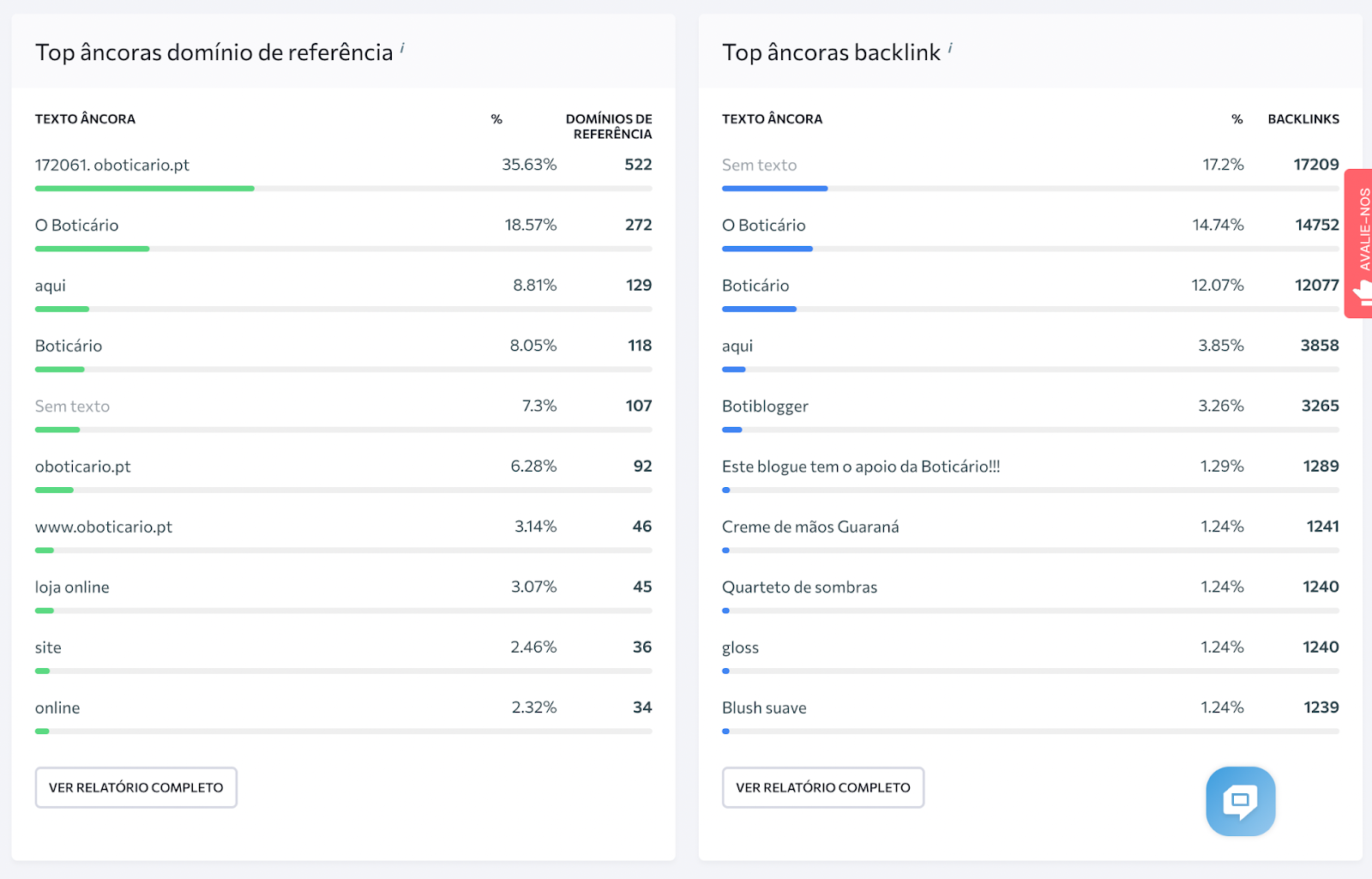Click 'Sem texto' in the backlink table
1372x879 pixels.
[759, 165]
